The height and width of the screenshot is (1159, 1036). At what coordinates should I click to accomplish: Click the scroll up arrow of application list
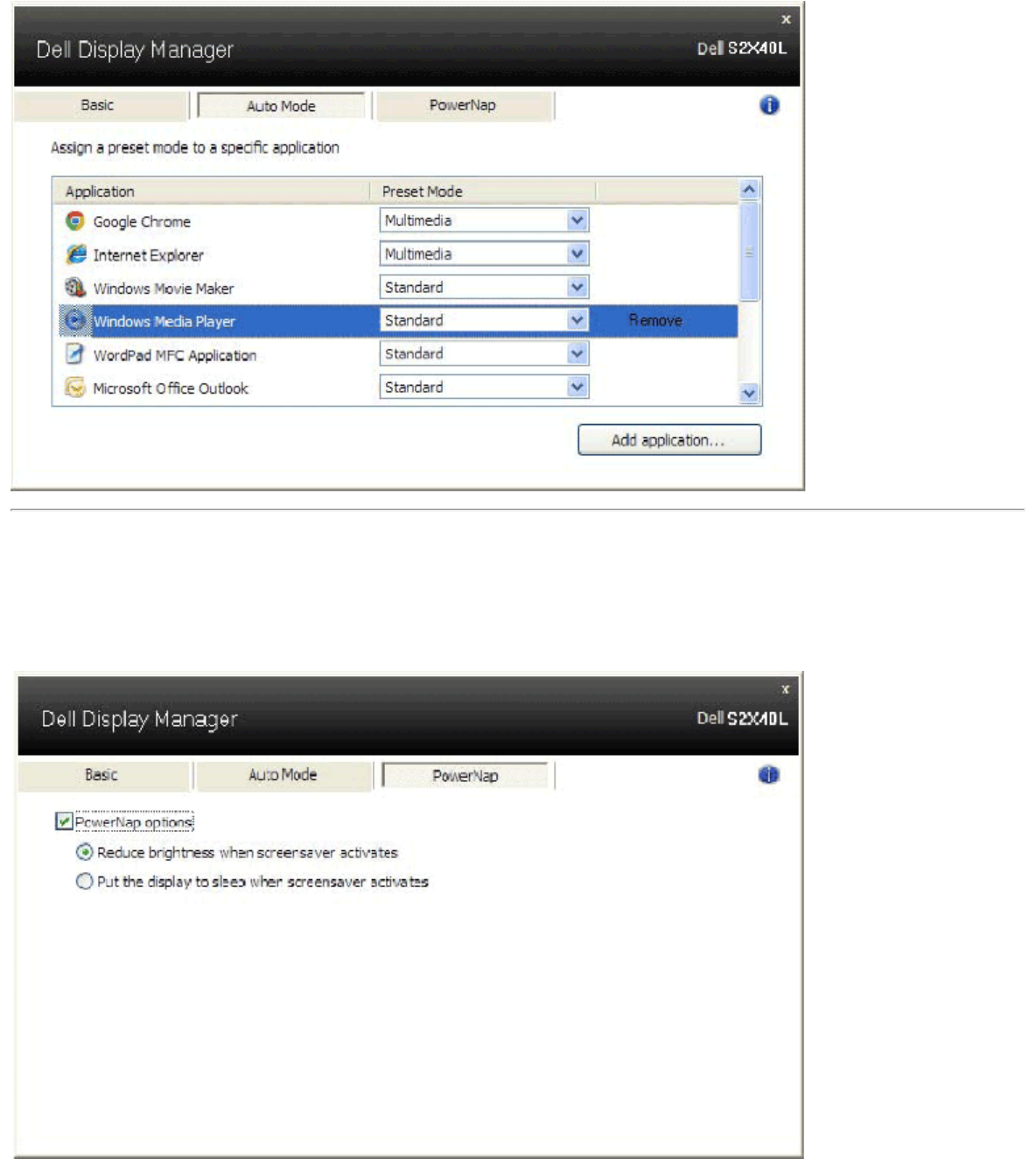[x=749, y=190]
